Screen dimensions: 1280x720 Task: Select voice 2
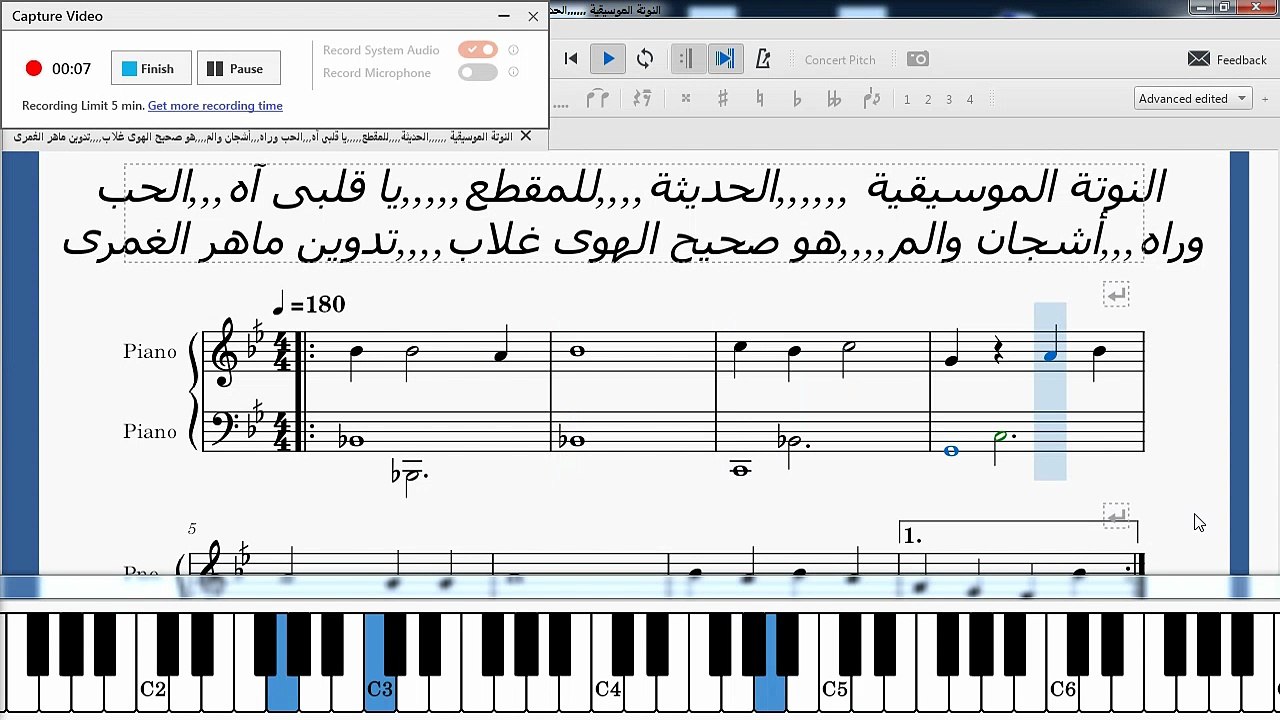928,99
